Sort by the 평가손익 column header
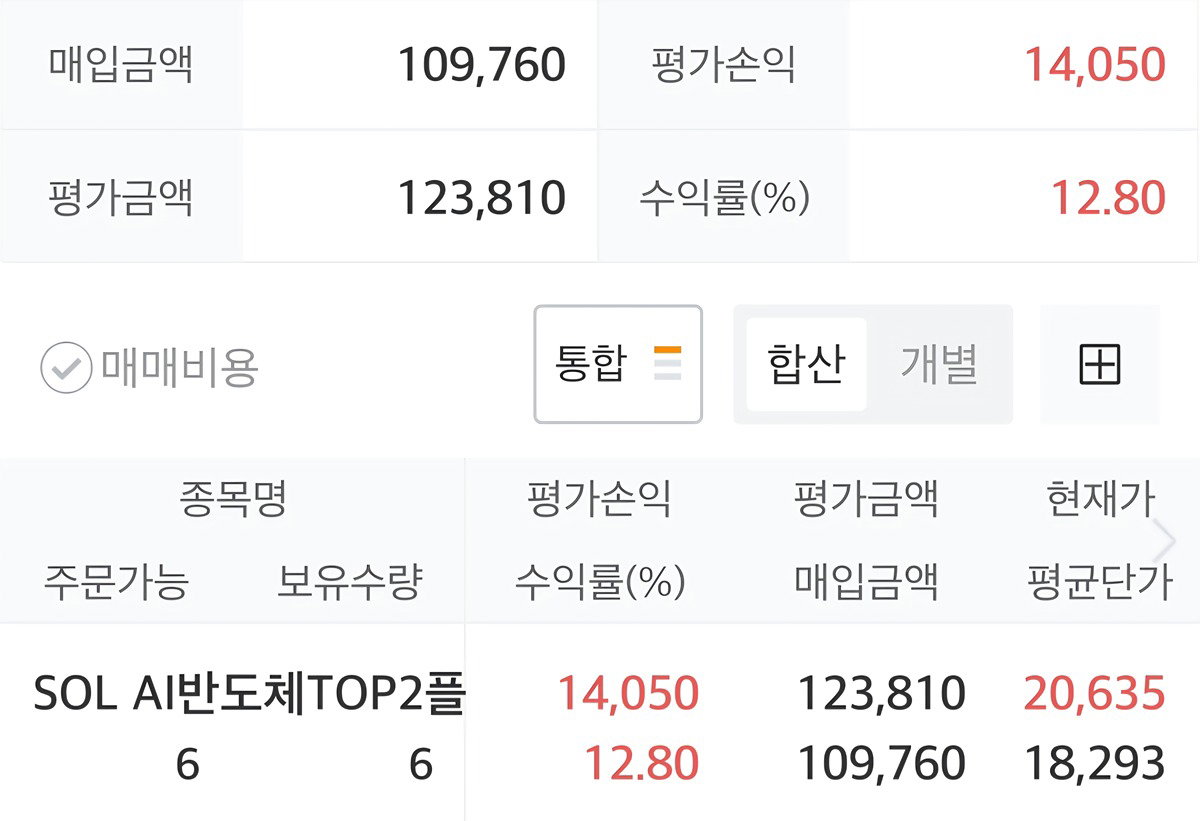Image resolution: width=1200 pixels, height=821 pixels. (x=600, y=499)
